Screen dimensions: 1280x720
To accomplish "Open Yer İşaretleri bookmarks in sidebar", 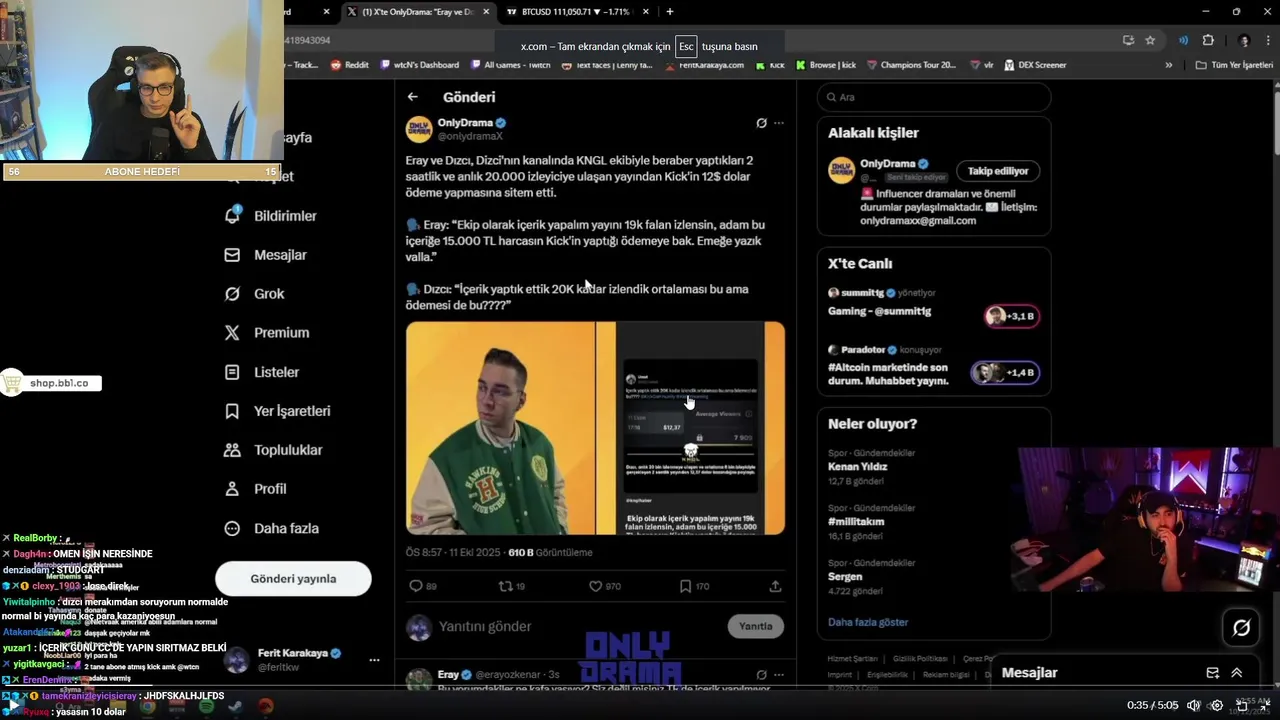I will [x=277, y=411].
